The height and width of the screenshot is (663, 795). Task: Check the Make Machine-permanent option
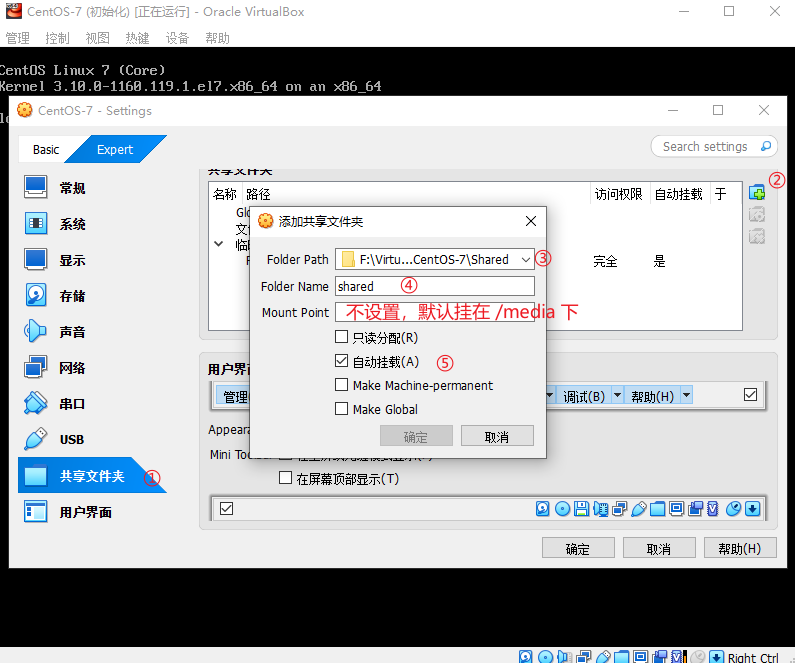point(341,385)
